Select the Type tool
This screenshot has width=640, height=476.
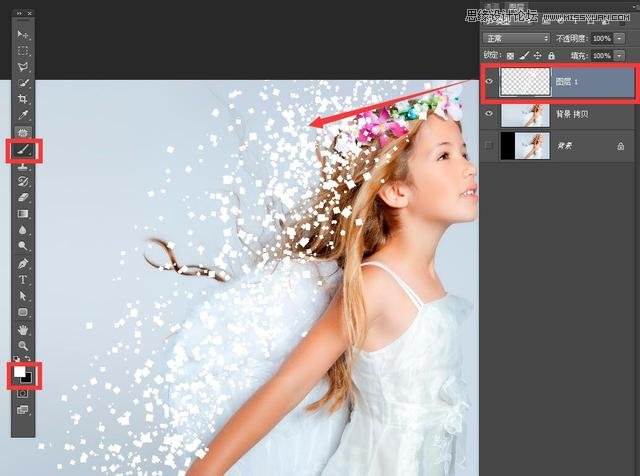click(23, 280)
